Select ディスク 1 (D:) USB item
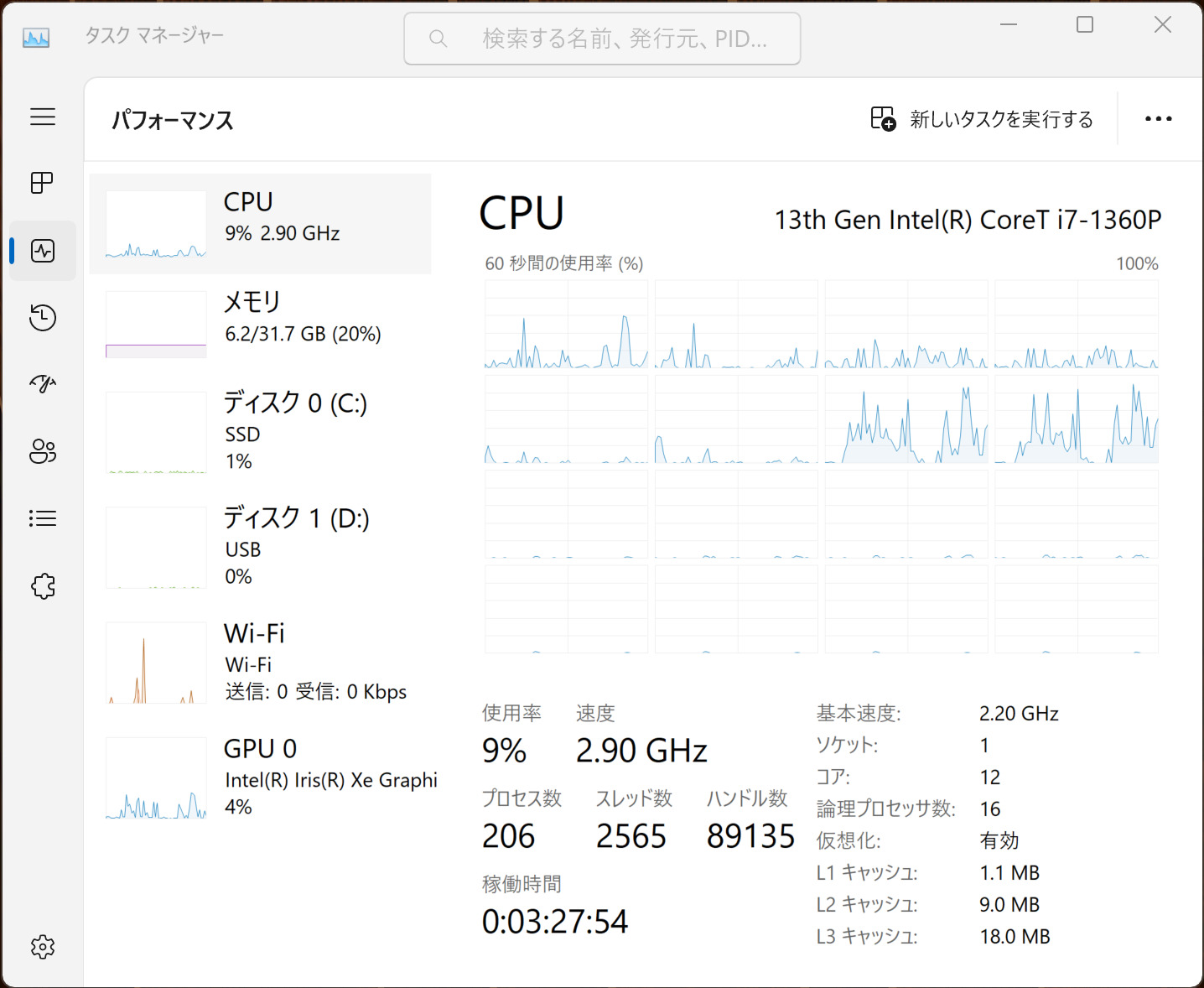This screenshot has width=1204, height=988. click(260, 546)
